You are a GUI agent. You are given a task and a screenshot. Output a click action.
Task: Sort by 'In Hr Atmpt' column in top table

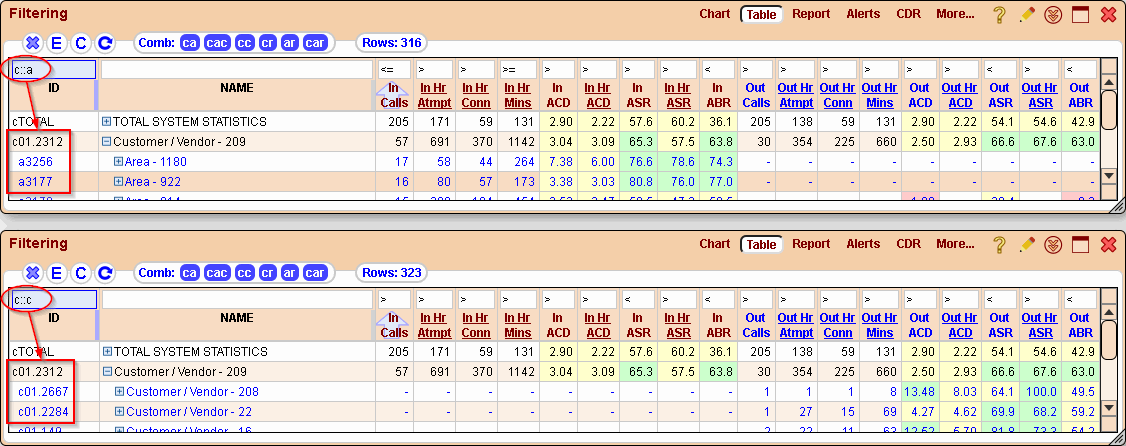pyautogui.click(x=435, y=95)
